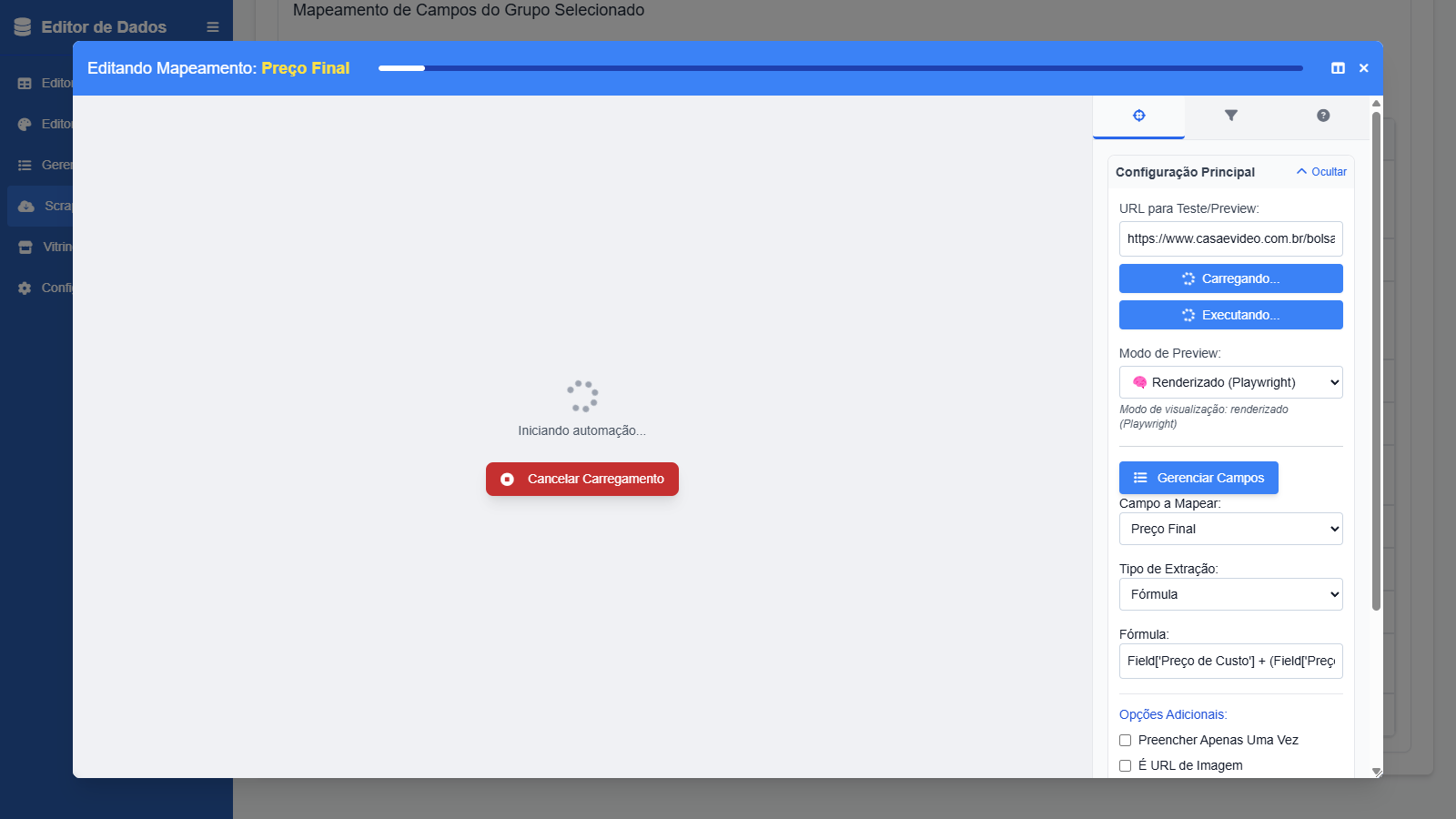Click into the Fórmula input field

[1230, 661]
